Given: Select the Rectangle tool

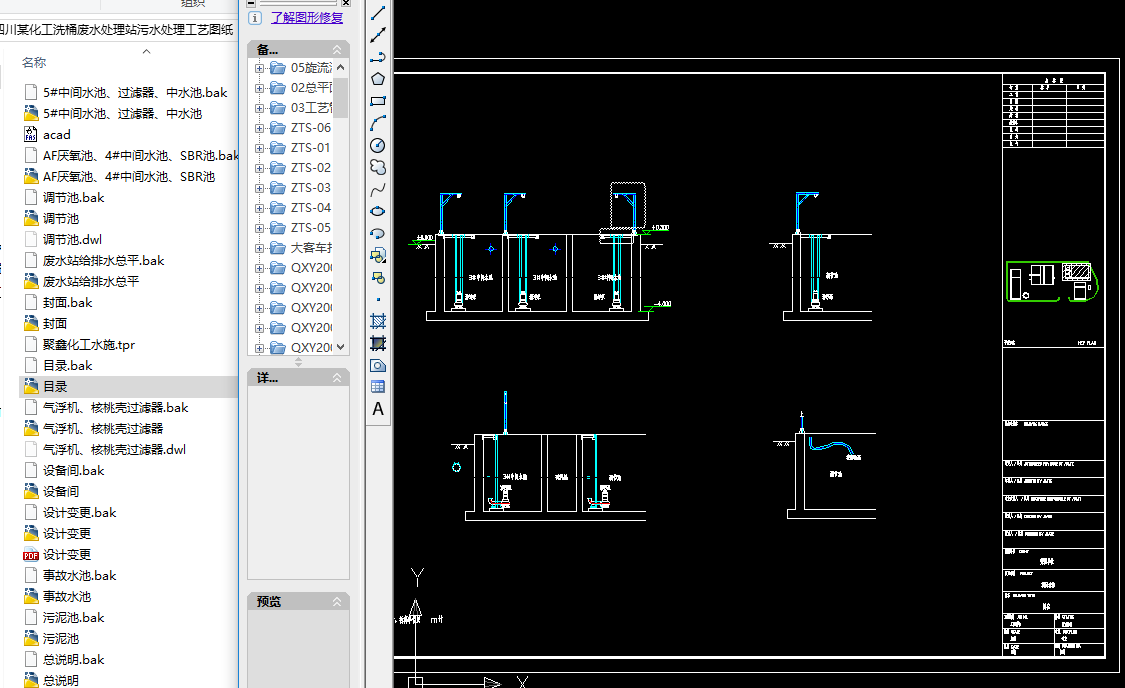Looking at the screenshot, I should (x=377, y=101).
